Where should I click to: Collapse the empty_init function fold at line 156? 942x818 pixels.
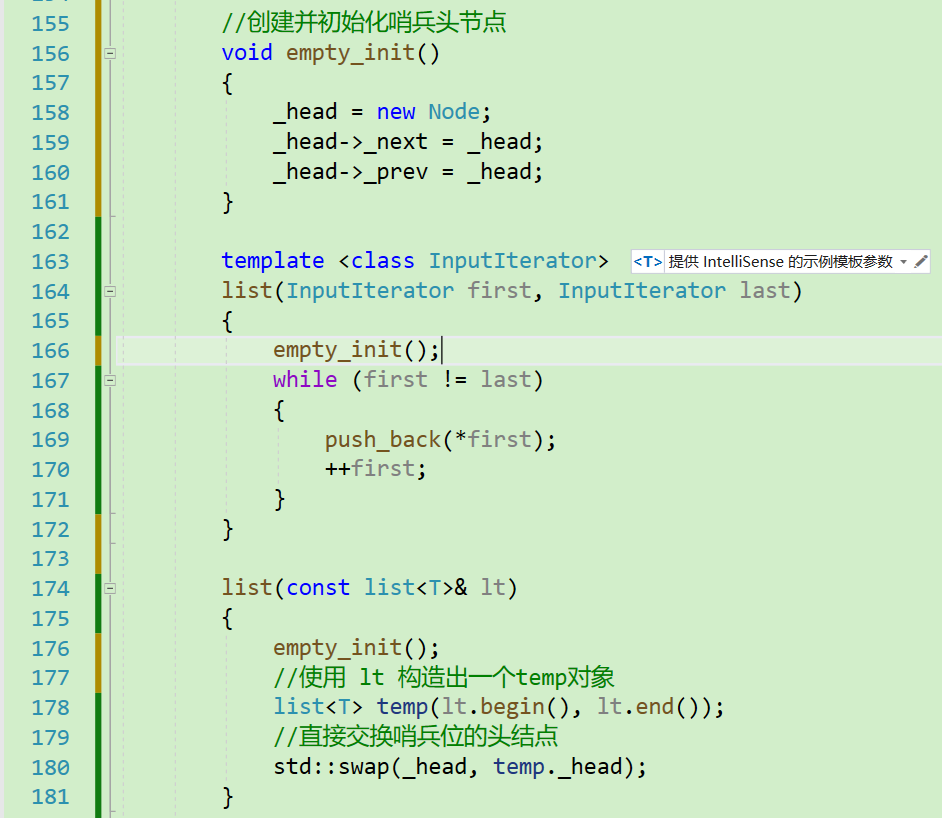(x=110, y=53)
